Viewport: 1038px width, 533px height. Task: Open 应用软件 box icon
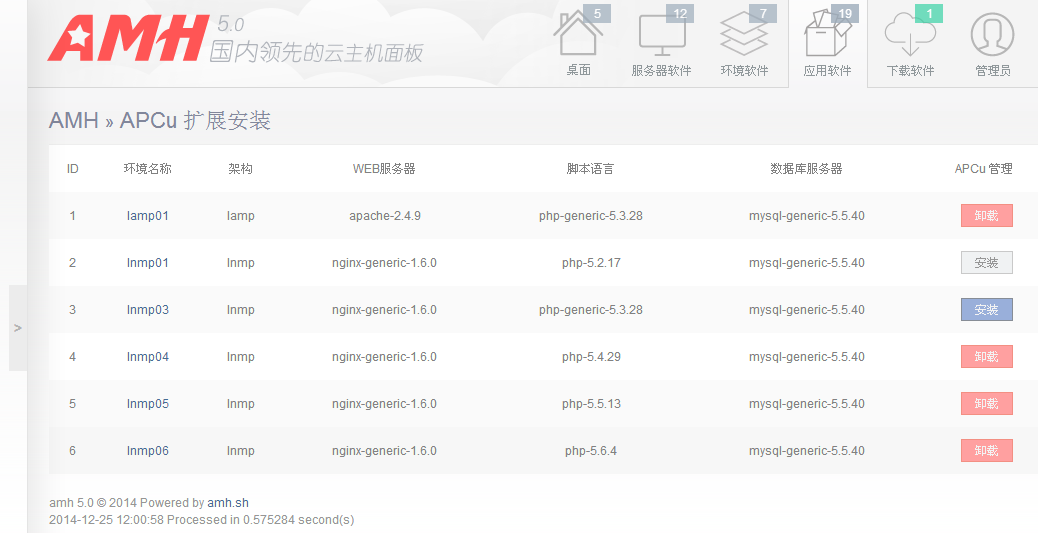pyautogui.click(x=826, y=38)
